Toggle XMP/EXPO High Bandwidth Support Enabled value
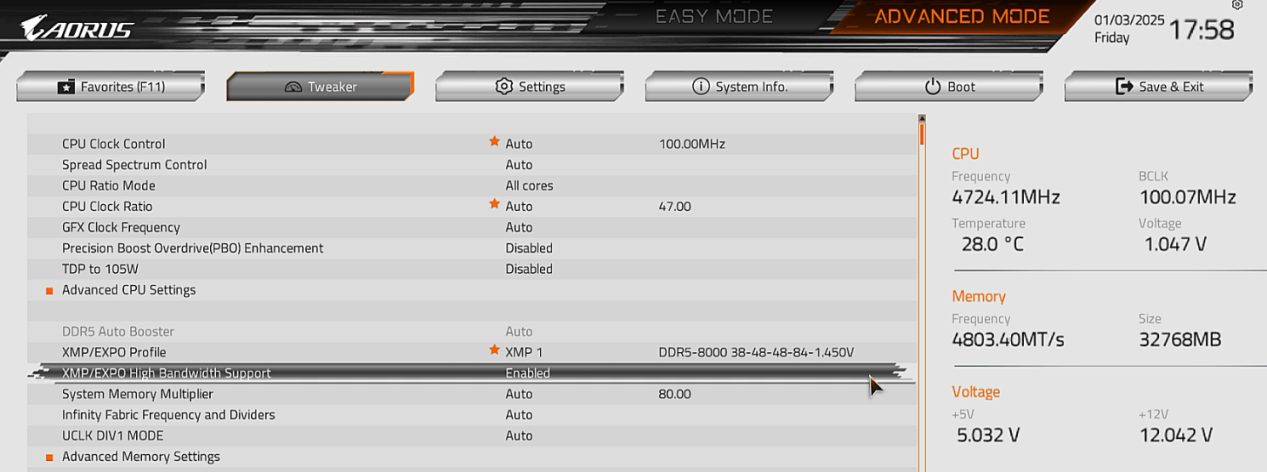 [x=528, y=373]
